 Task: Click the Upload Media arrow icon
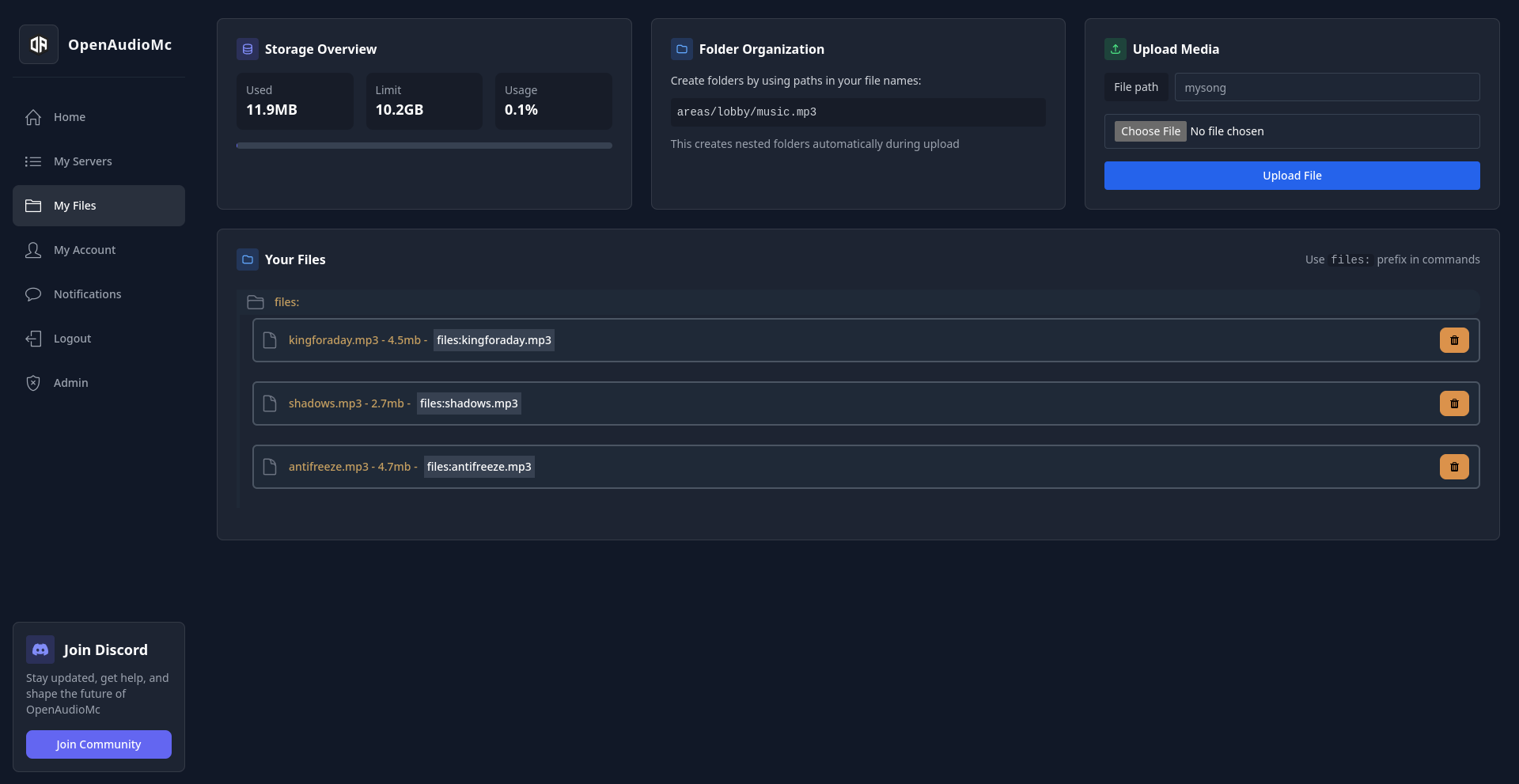click(x=1116, y=49)
